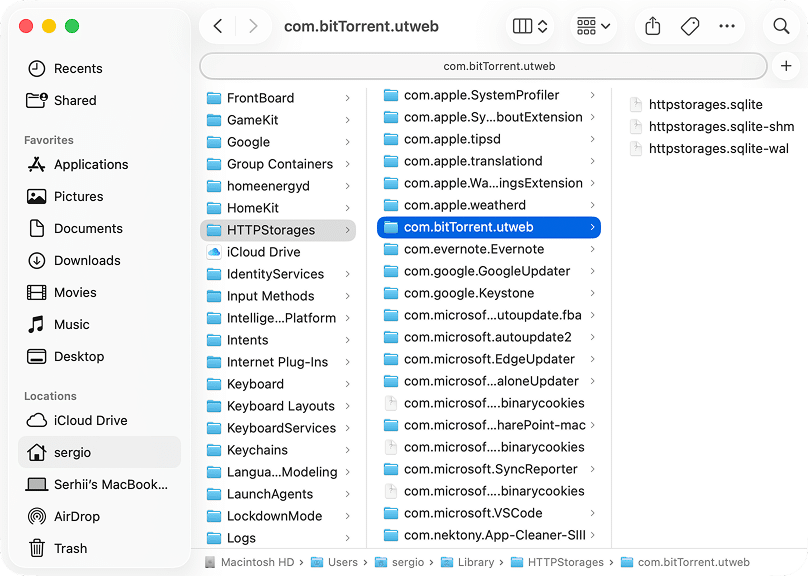Click the Share icon in the toolbar

pos(651,26)
